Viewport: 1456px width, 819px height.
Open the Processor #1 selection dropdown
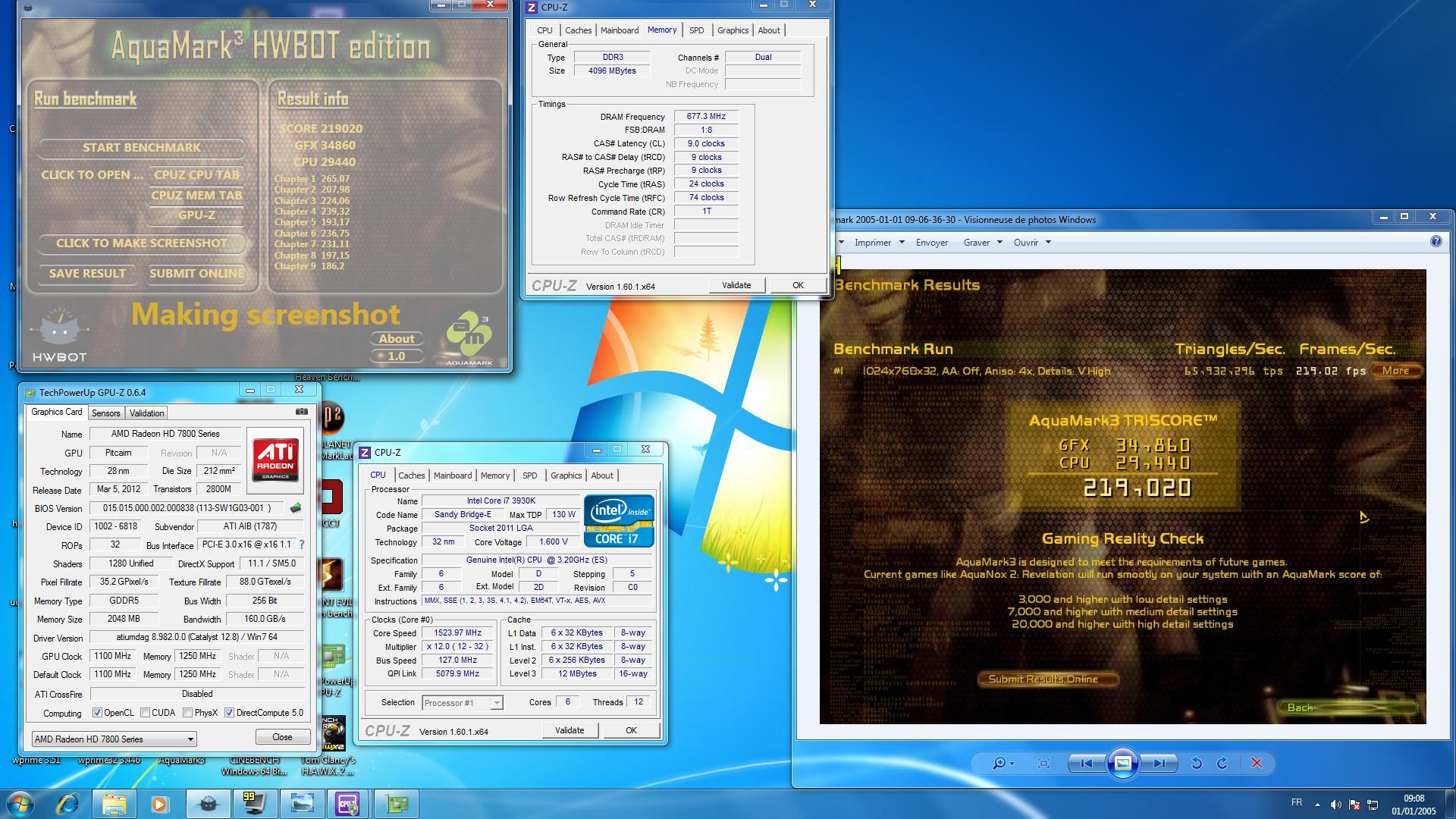click(462, 703)
